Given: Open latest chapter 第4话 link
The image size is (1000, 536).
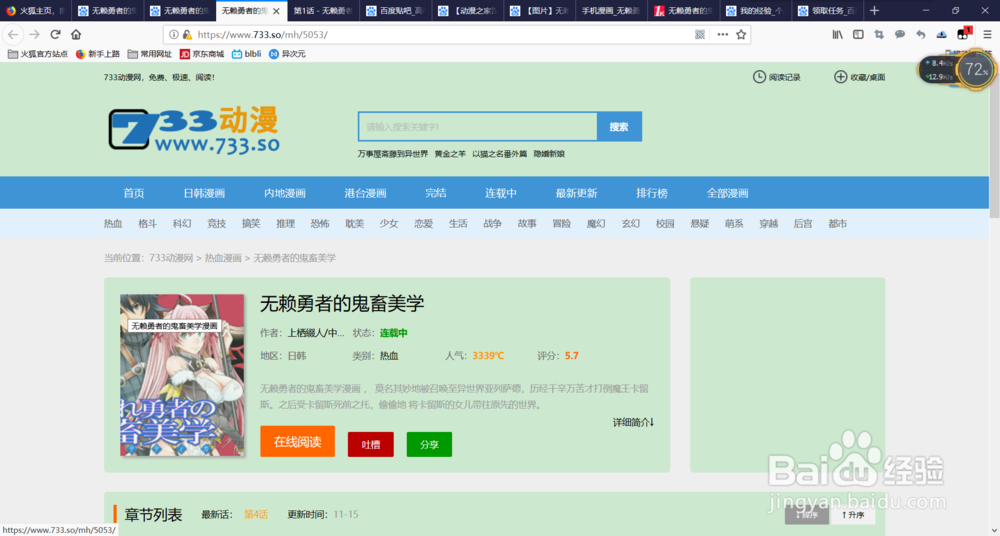Looking at the screenshot, I should point(256,514).
